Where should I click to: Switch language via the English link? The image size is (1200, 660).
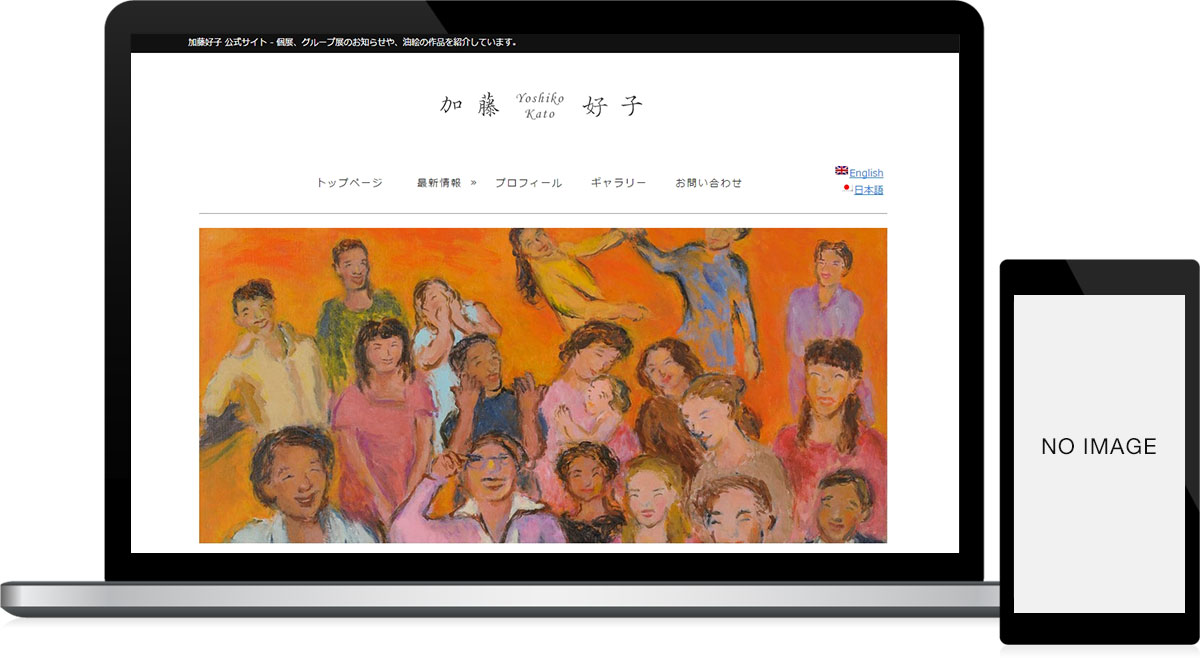(866, 173)
